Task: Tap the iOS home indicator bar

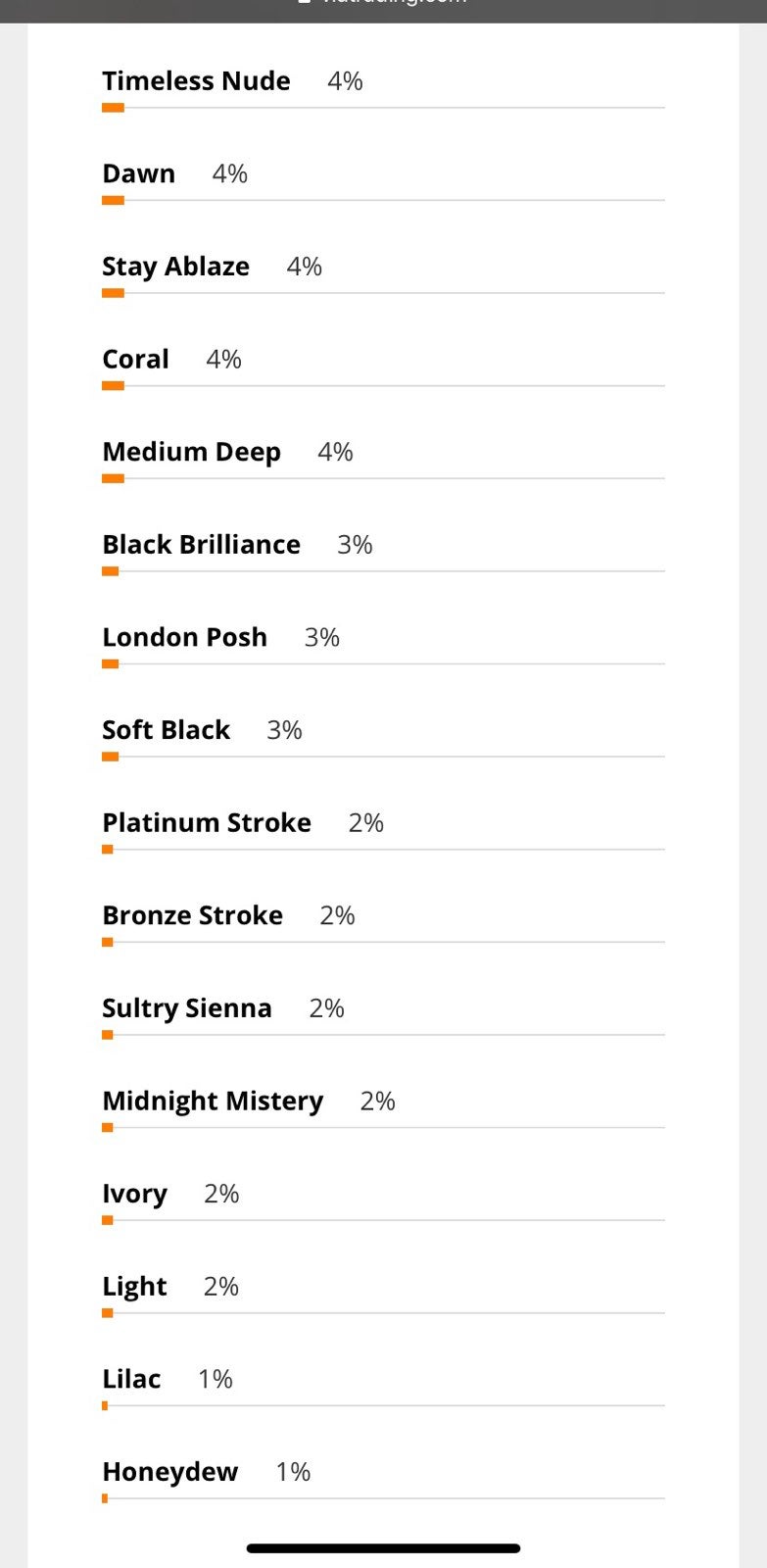Action: (x=383, y=1548)
